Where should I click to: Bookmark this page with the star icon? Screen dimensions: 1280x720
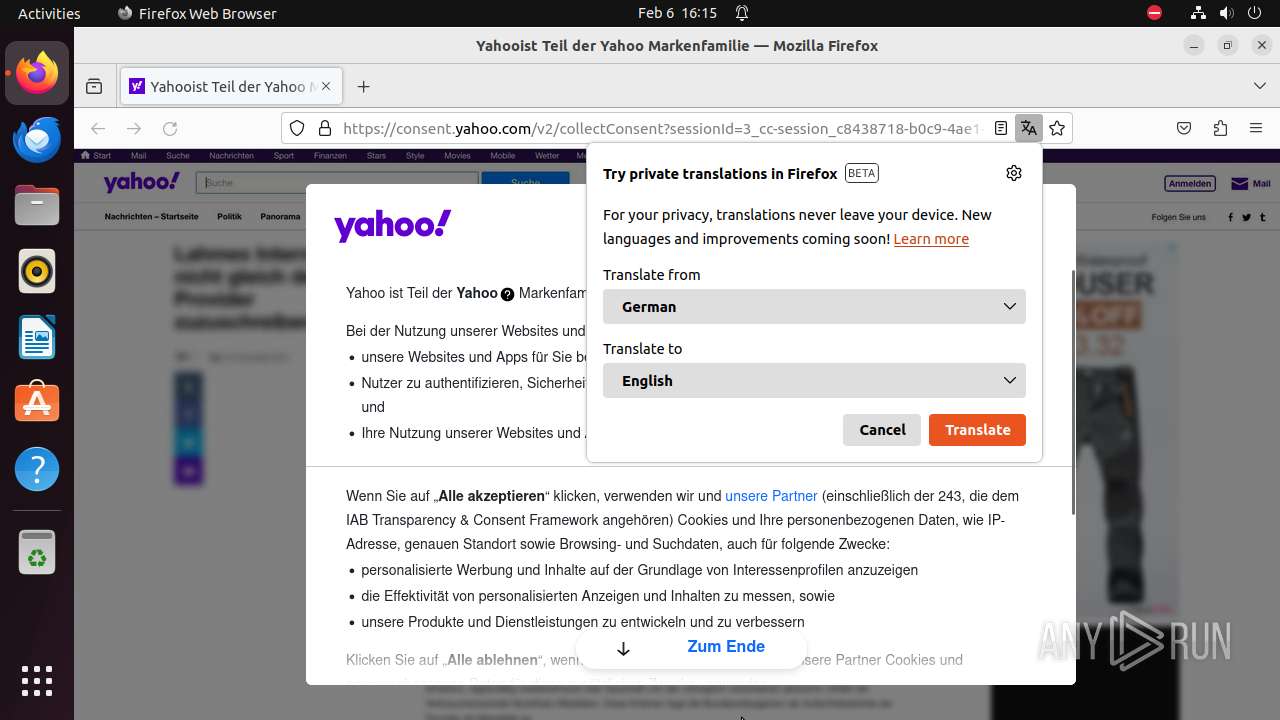(1057, 128)
